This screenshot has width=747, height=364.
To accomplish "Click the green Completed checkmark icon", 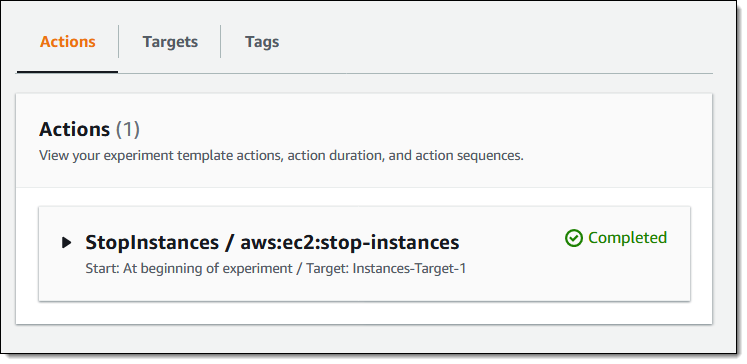I will click(574, 238).
